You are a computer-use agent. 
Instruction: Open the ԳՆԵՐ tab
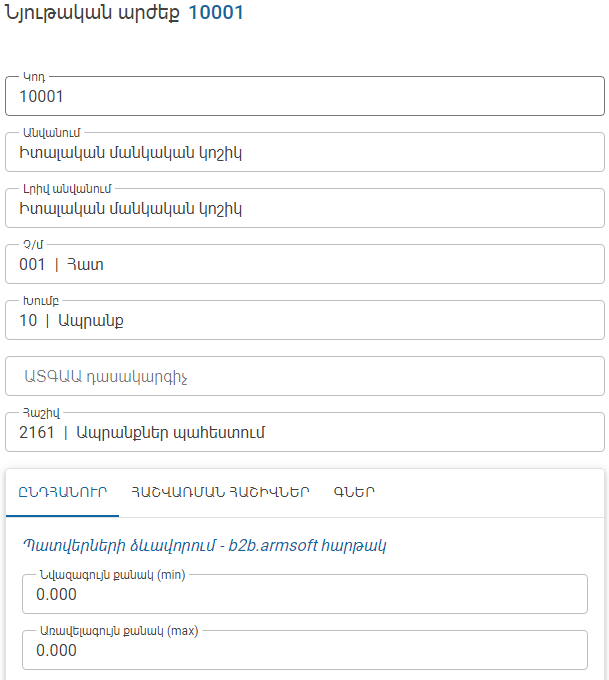[x=354, y=492]
